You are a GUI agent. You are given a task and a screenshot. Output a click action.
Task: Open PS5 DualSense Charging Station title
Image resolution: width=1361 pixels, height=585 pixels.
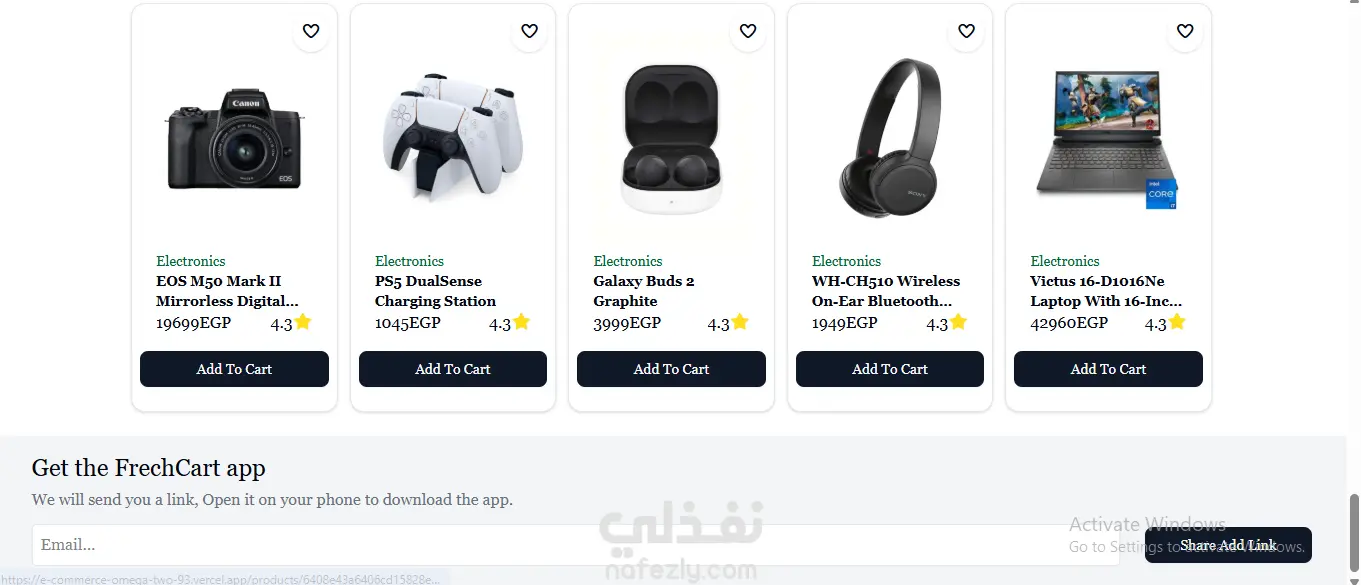[x=435, y=291]
